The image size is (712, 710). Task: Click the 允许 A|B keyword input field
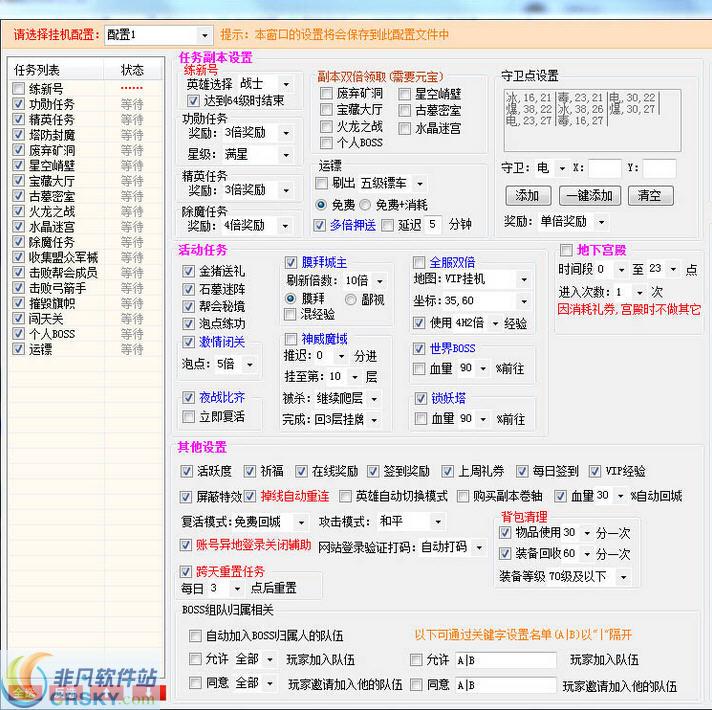pyautogui.click(x=506, y=660)
